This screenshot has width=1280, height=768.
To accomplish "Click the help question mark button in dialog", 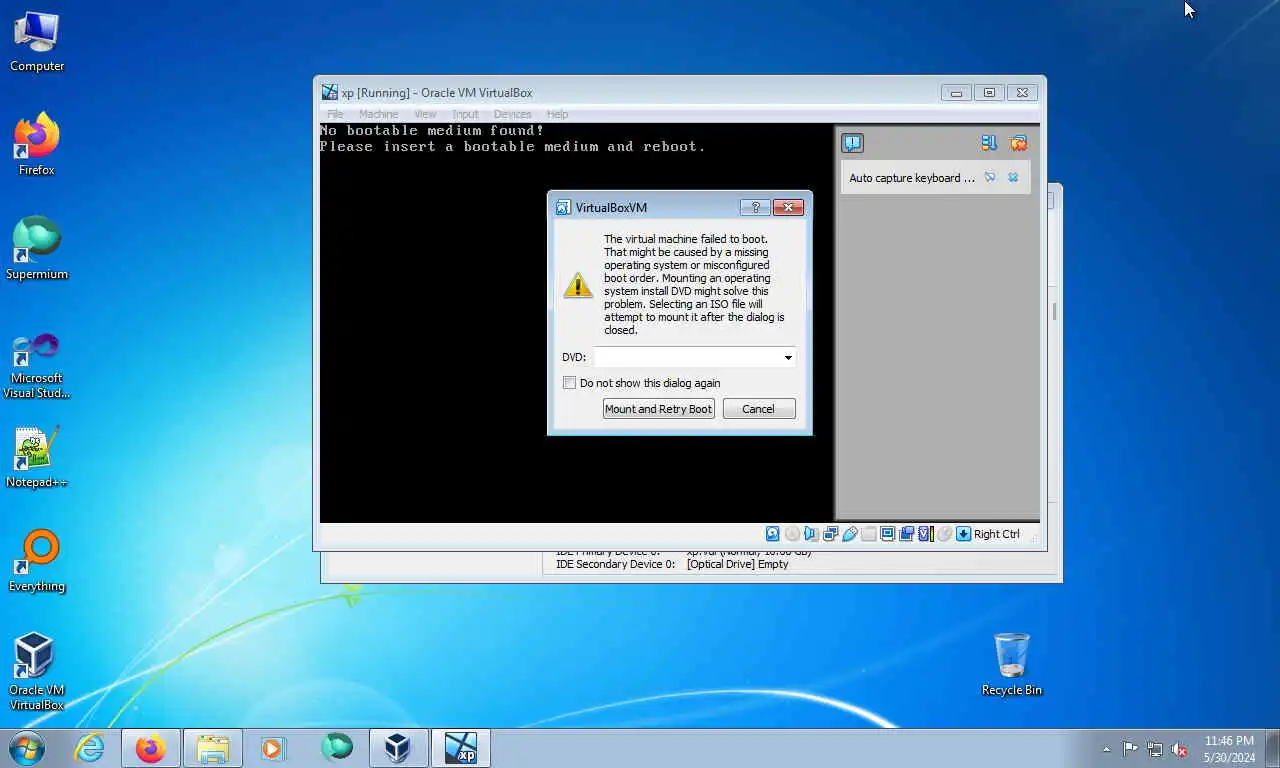I will point(755,207).
